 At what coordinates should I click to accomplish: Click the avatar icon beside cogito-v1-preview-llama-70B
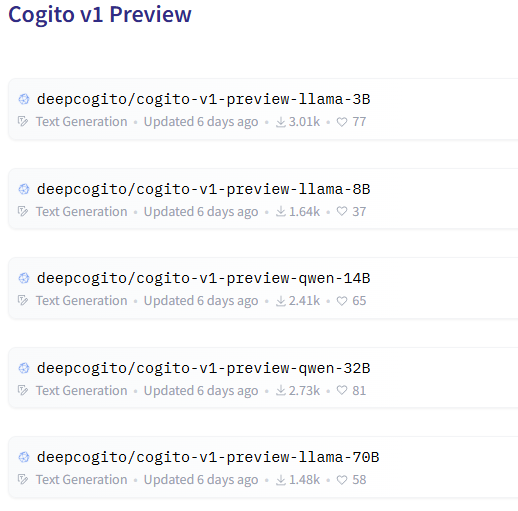point(24,457)
